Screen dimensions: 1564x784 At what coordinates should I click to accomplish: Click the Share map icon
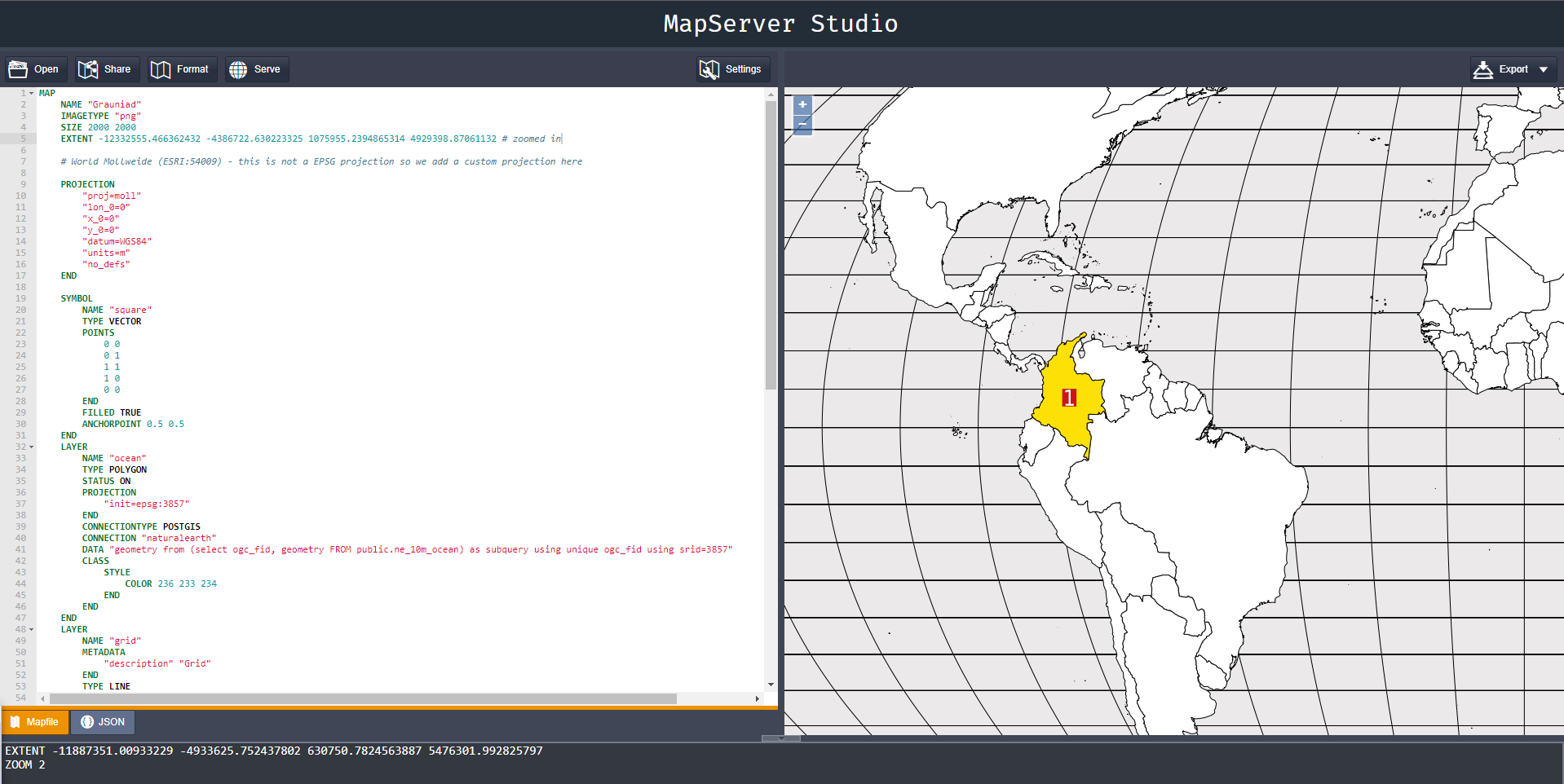pyautogui.click(x=88, y=69)
